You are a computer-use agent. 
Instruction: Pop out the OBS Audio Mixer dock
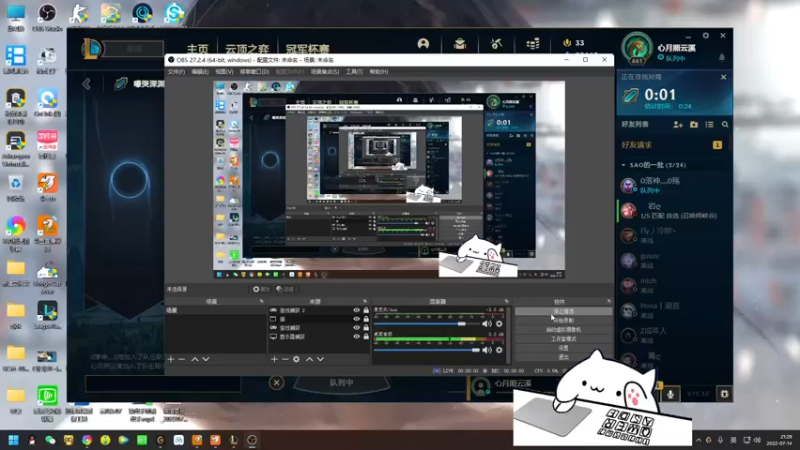pos(506,302)
